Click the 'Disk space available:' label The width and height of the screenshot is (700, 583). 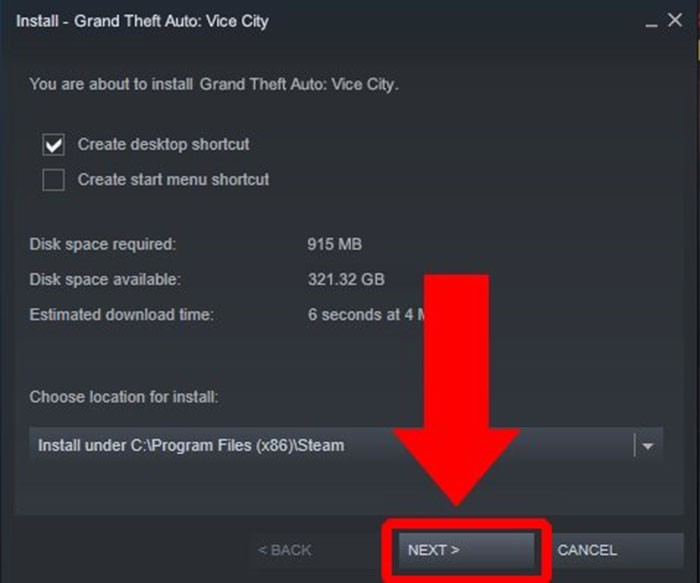click(105, 279)
